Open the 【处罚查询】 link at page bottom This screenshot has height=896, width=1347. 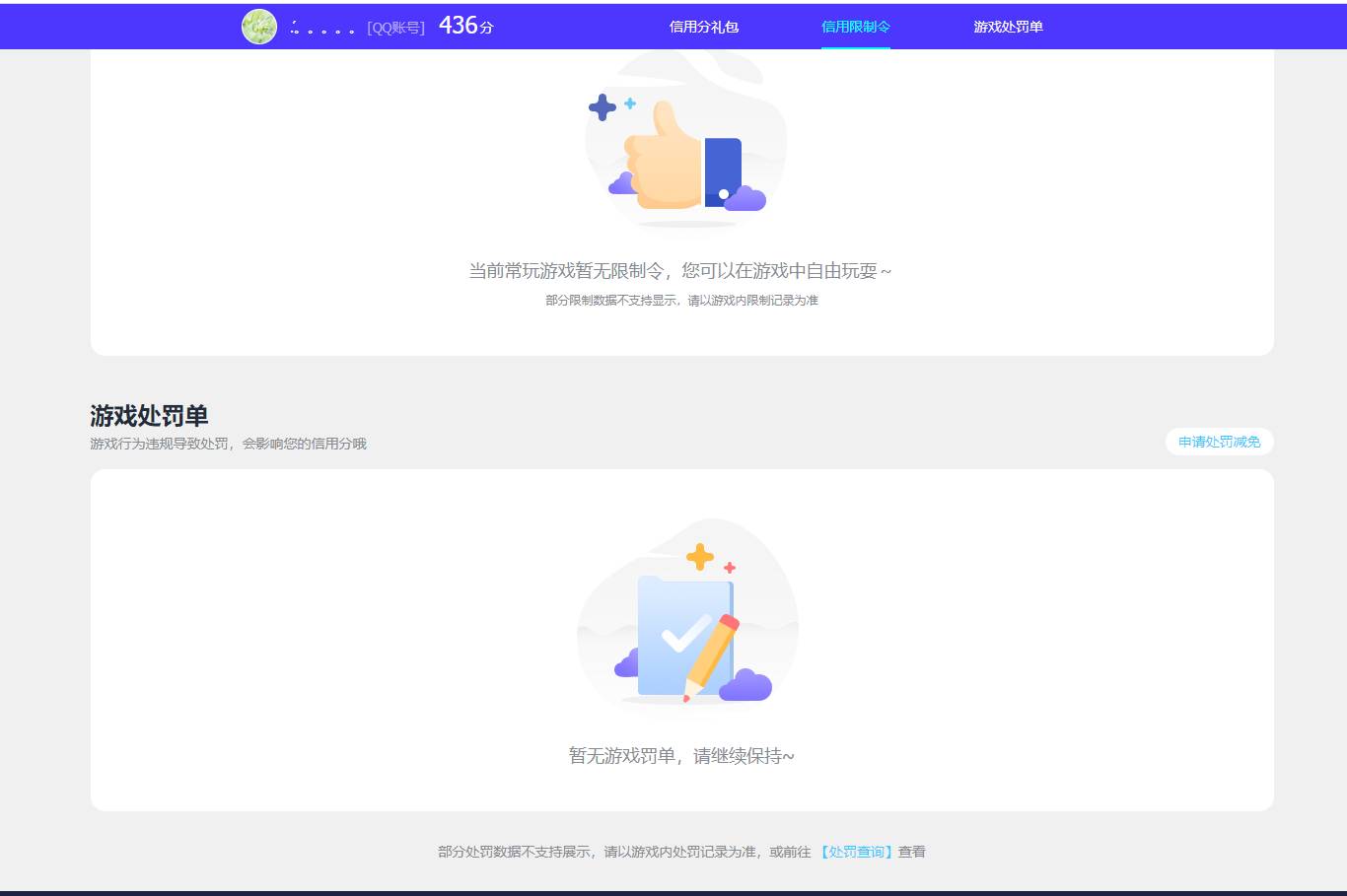(855, 851)
